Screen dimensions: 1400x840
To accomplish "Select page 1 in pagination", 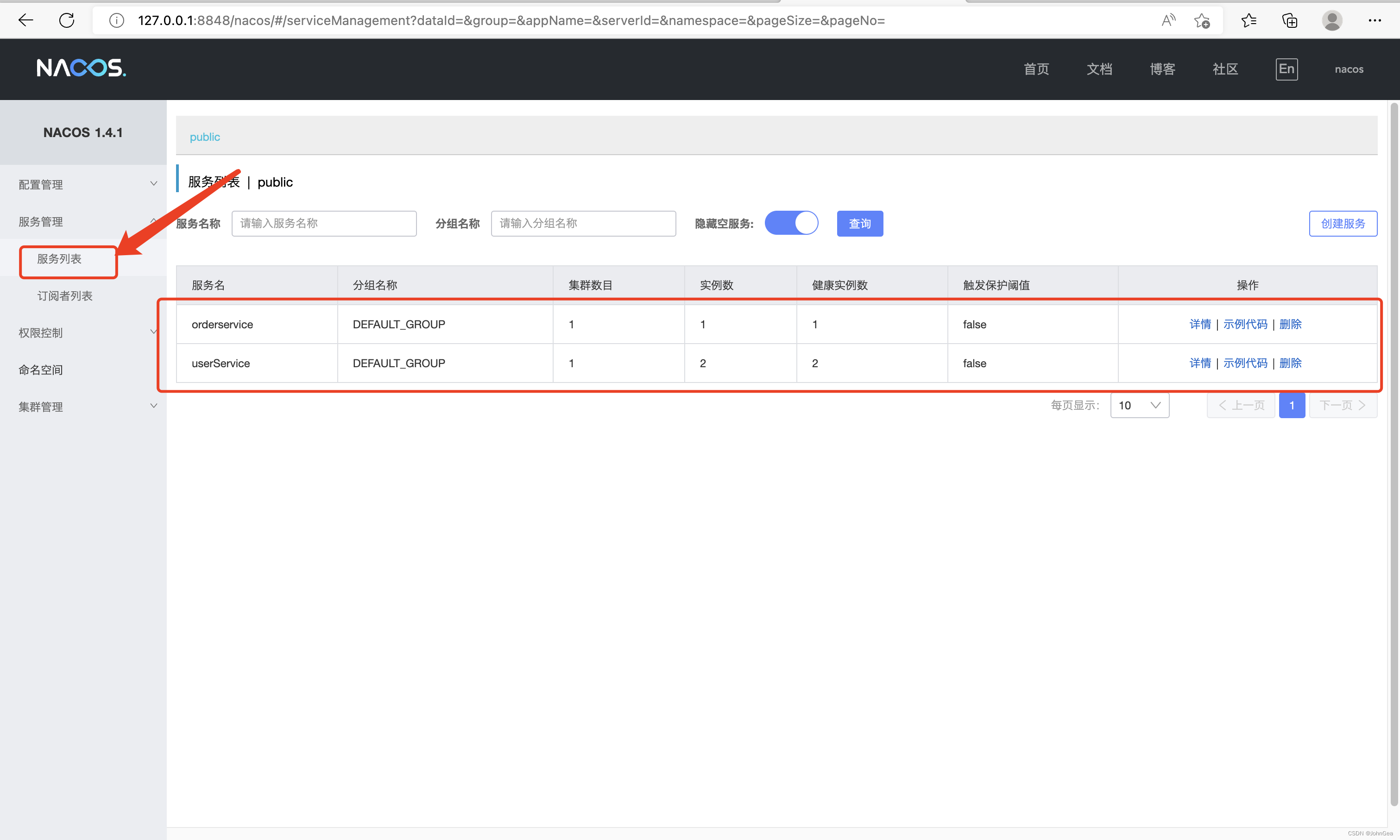I will [x=1292, y=405].
